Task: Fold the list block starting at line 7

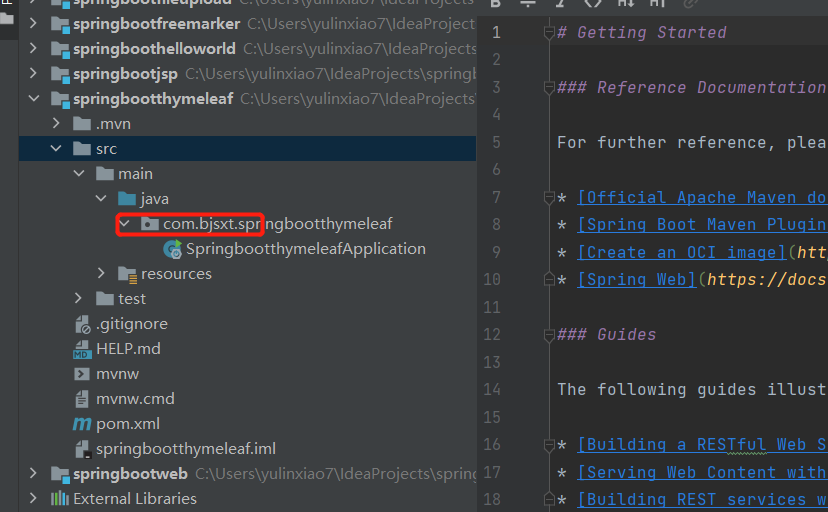Action: coord(549,197)
